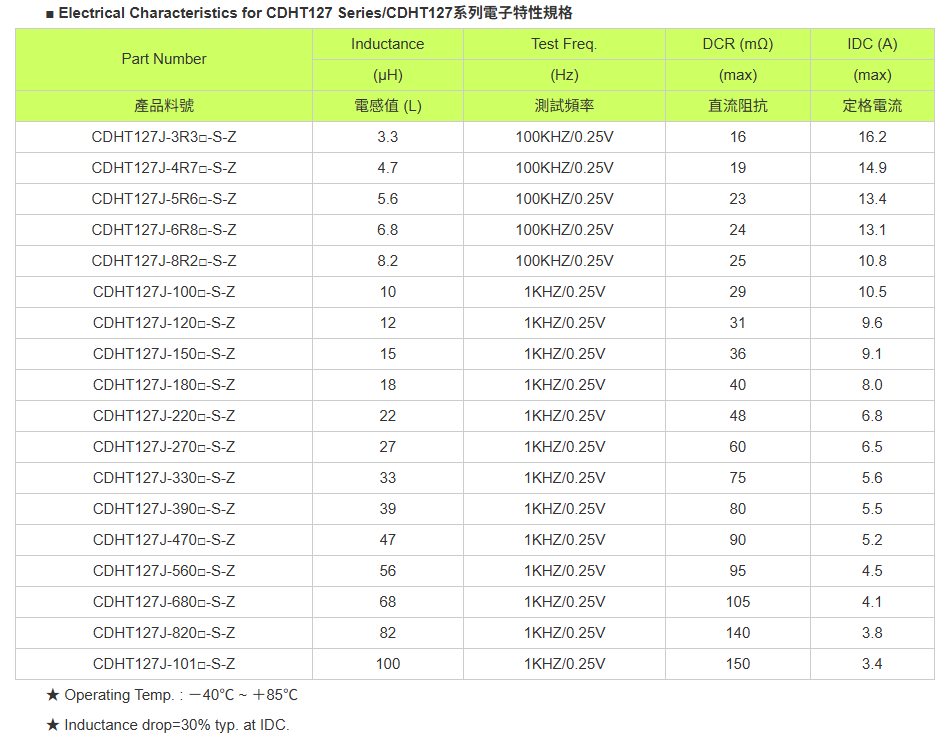Click IDC value 16.2
This screenshot has width=952, height=741.
coord(872,137)
